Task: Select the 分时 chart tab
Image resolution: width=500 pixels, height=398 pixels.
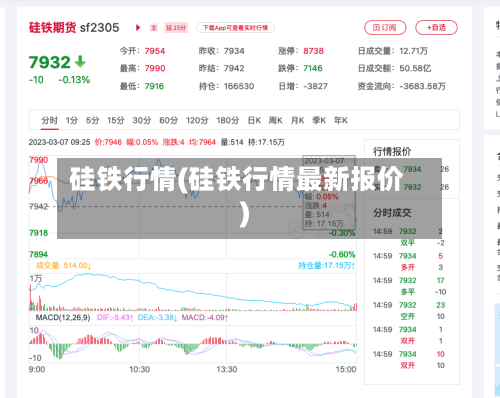Action: point(49,120)
